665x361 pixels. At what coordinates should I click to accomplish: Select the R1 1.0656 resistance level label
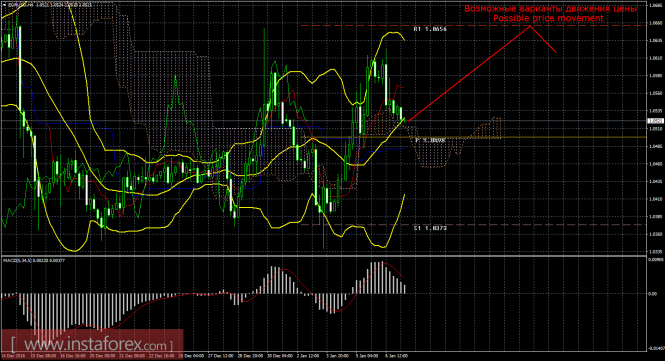430,29
